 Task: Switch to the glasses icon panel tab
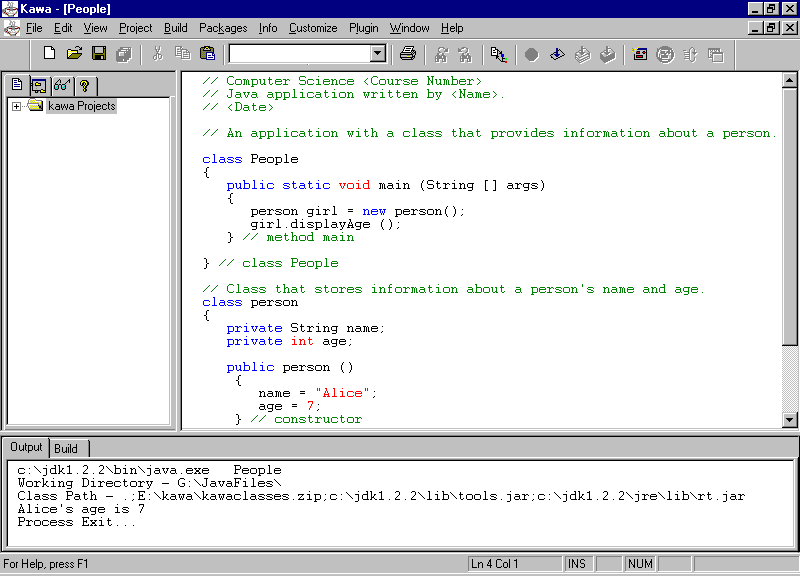coord(62,85)
